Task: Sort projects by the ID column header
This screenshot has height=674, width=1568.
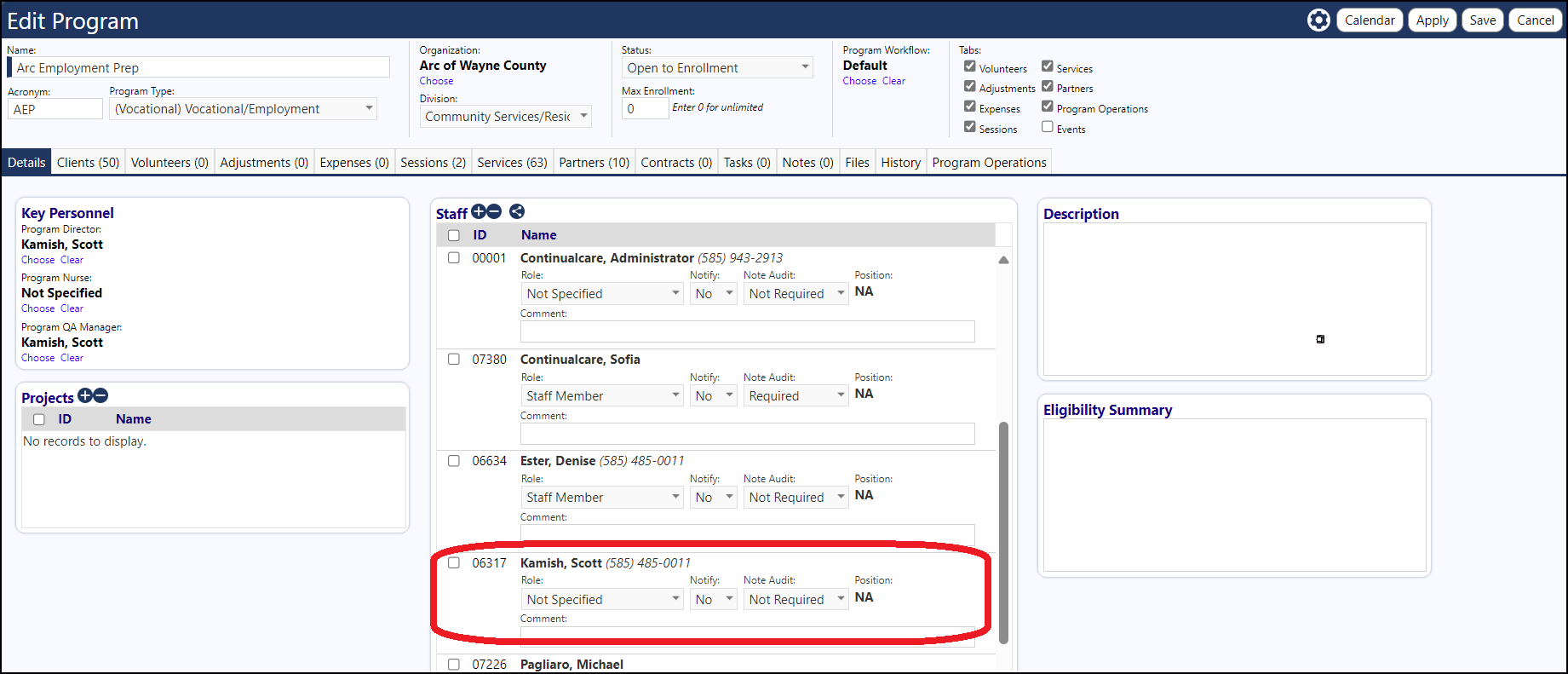Action: (x=65, y=419)
